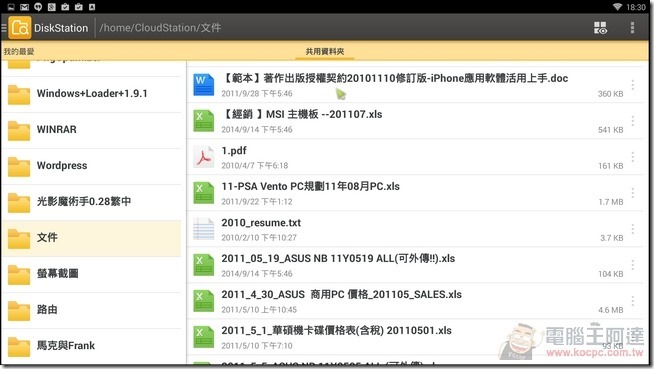The image size is (654, 369).
Task: Open the 著作出版授權契約 doc by name
Action: click(x=395, y=78)
